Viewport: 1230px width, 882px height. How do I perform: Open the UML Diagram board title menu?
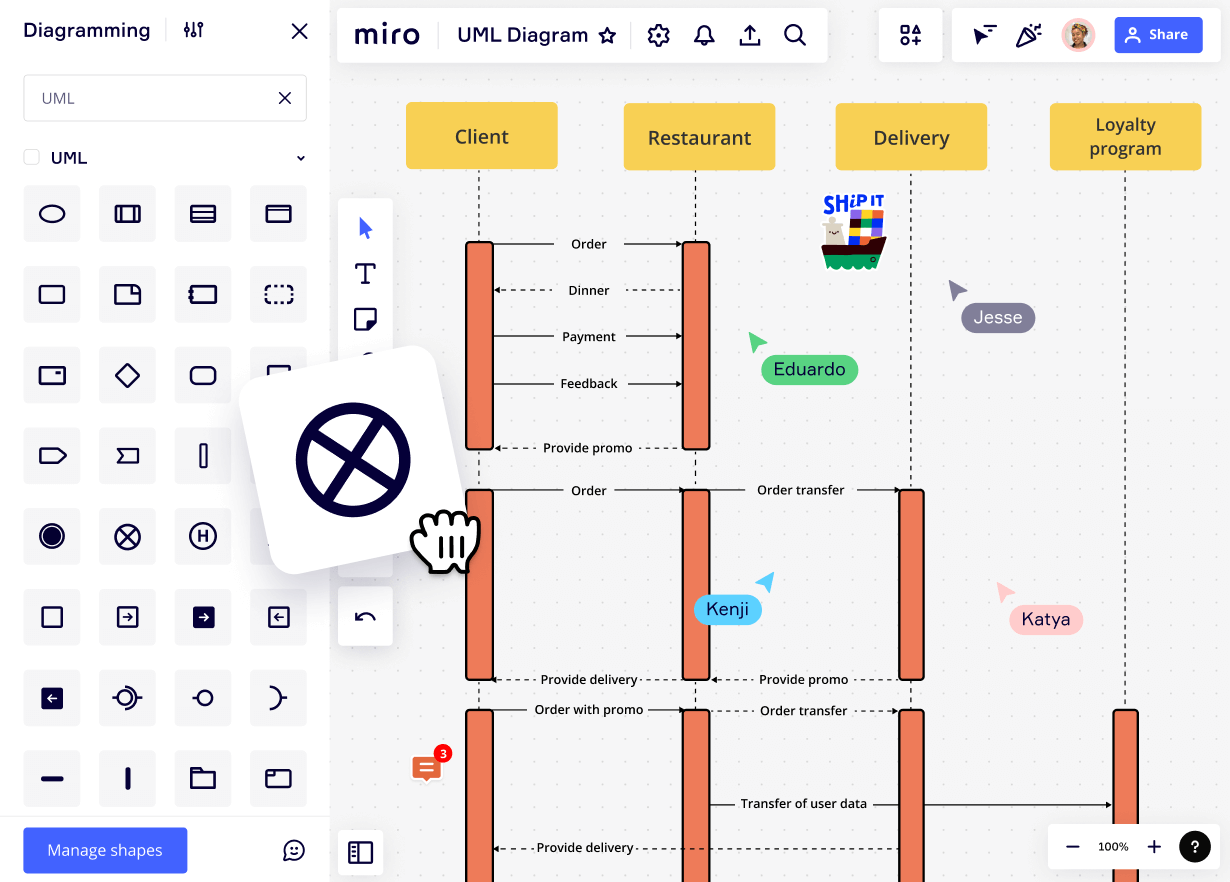tap(521, 34)
